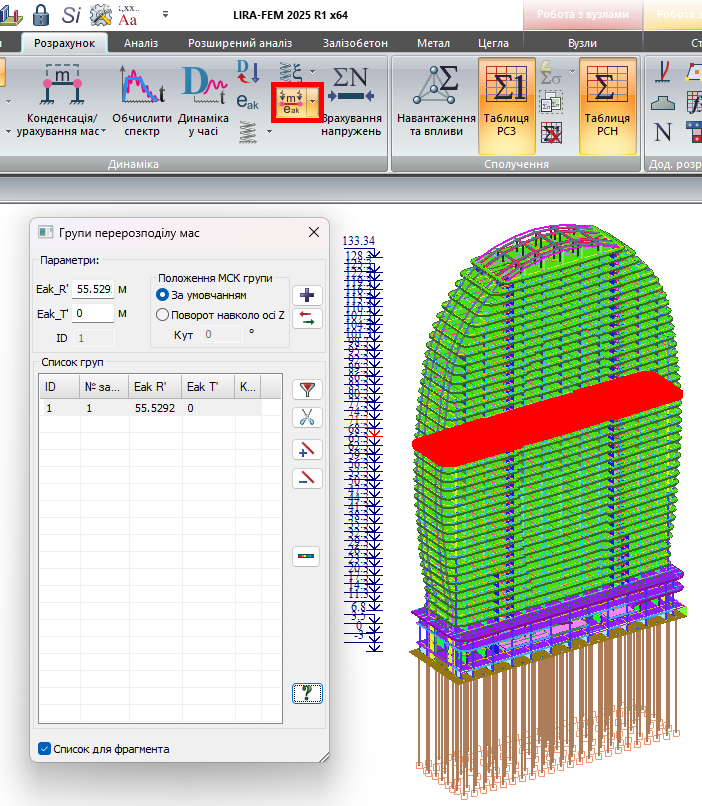Select За умовчанням radio option
The width and height of the screenshot is (702, 806).
pos(162,295)
